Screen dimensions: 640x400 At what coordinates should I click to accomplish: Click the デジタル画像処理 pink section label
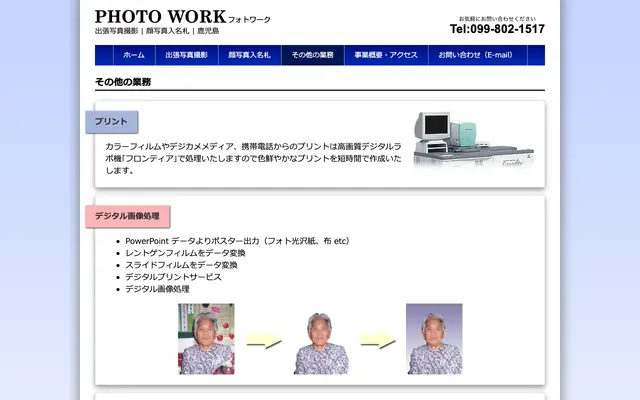(128, 216)
